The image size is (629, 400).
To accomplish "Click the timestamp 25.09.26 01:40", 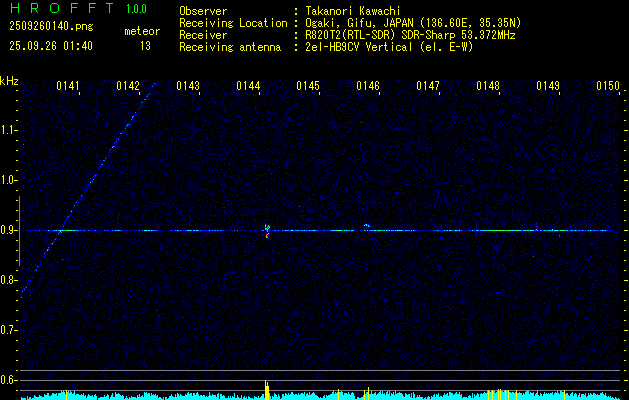I will (x=51, y=46).
